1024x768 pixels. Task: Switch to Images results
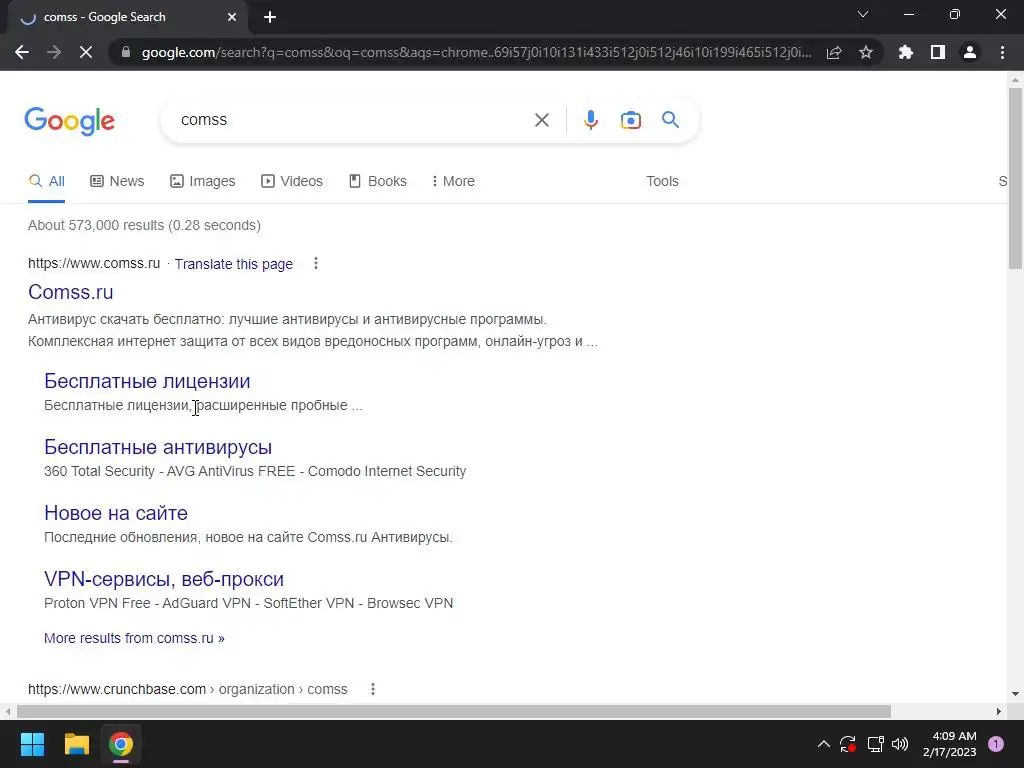(x=202, y=182)
